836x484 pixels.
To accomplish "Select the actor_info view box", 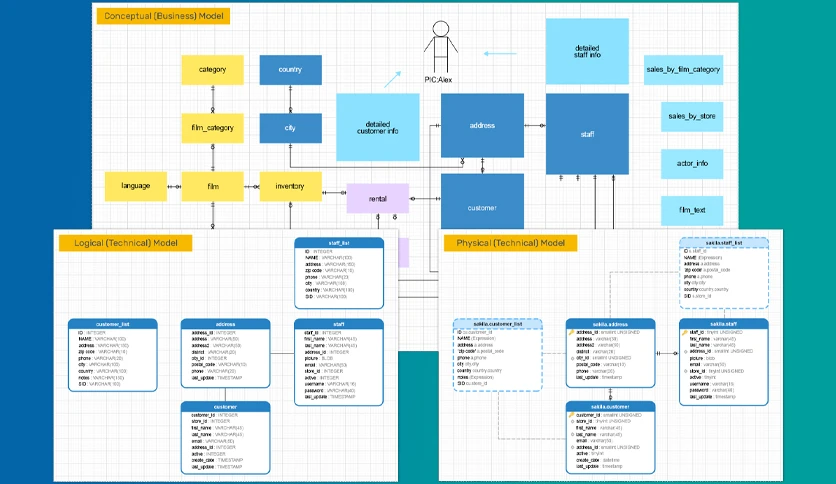I will click(692, 164).
